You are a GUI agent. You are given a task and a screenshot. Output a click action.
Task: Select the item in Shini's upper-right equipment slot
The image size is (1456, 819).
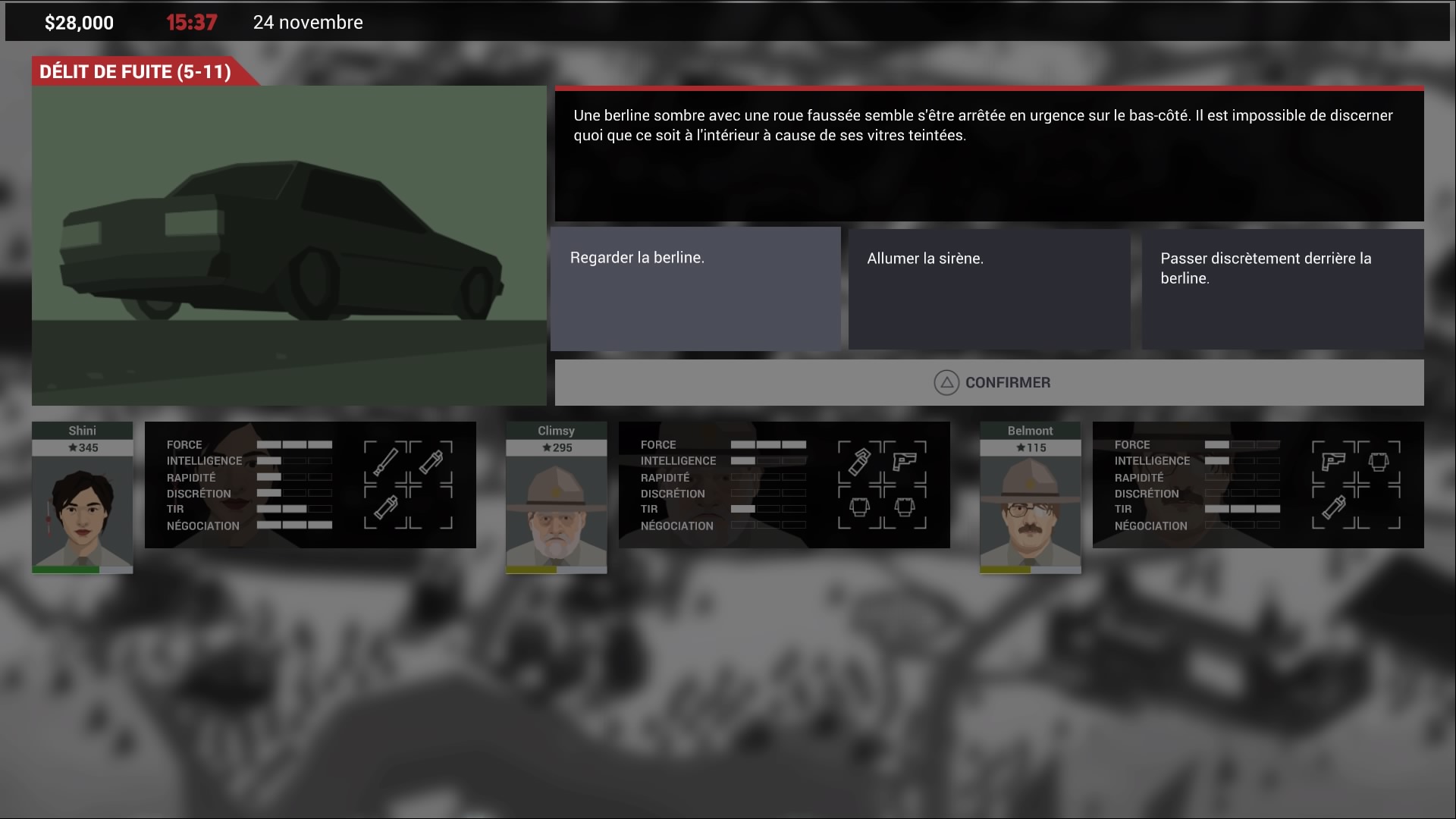[x=431, y=461]
